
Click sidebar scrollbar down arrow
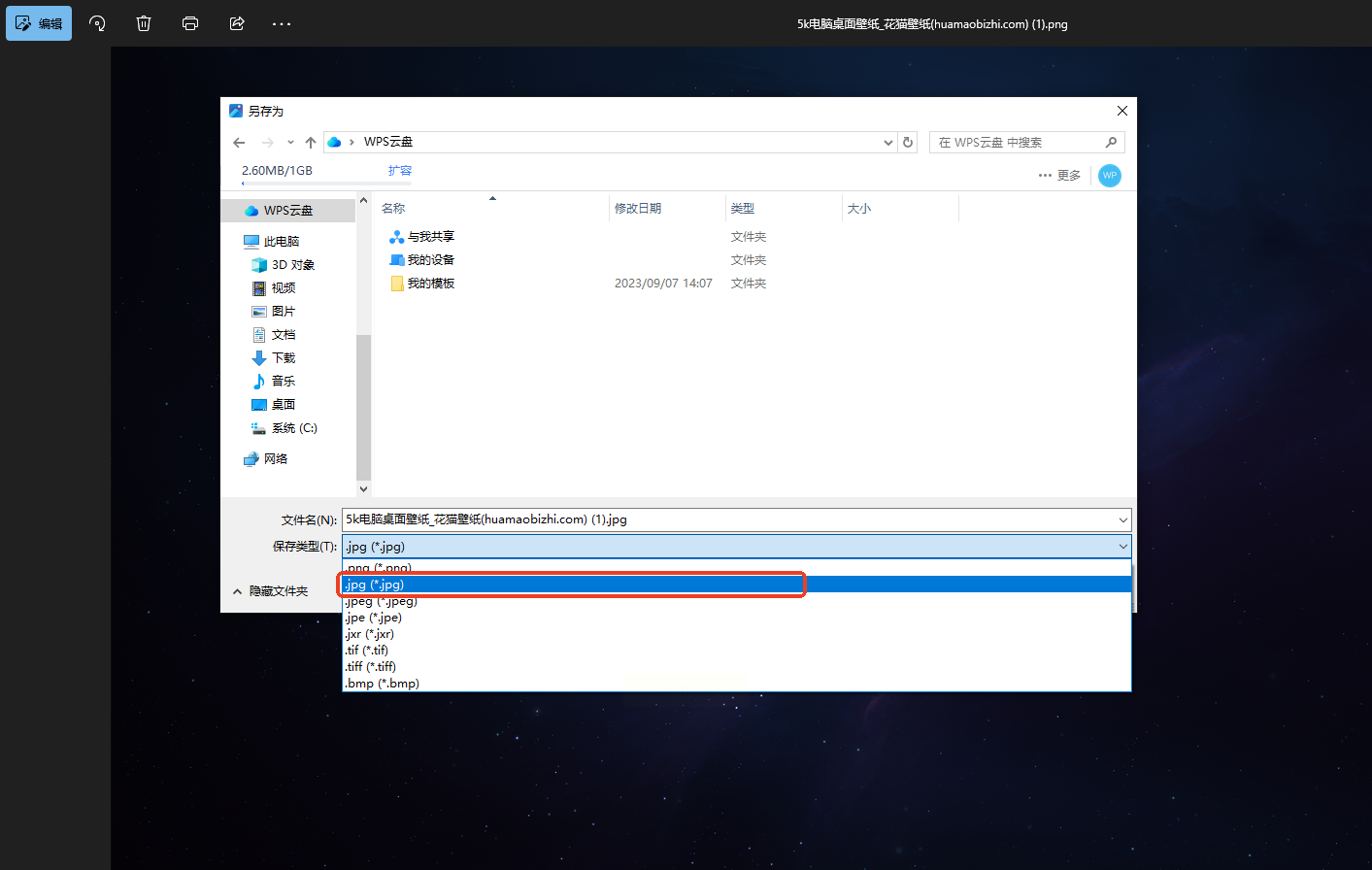point(363,488)
